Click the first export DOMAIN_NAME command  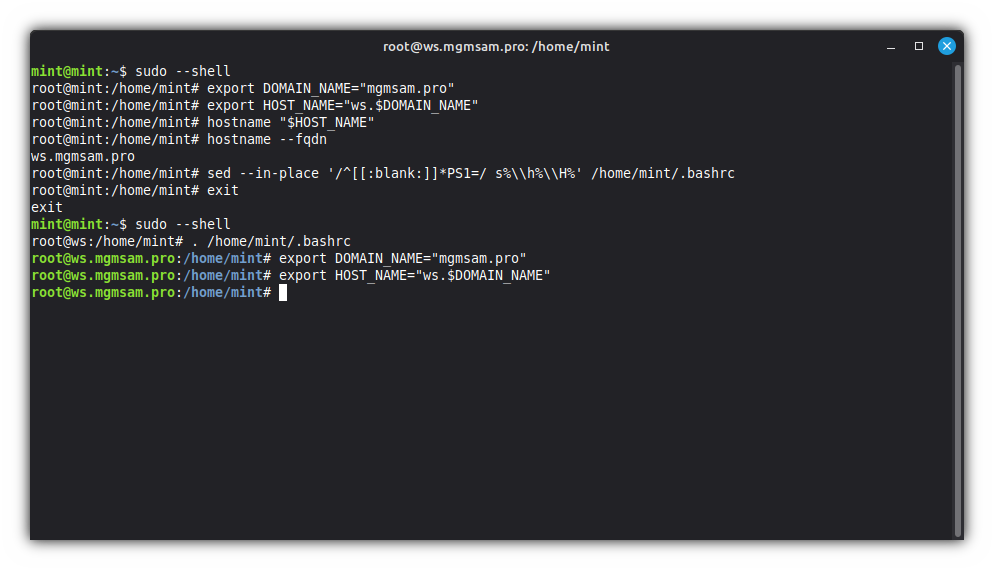331,88
